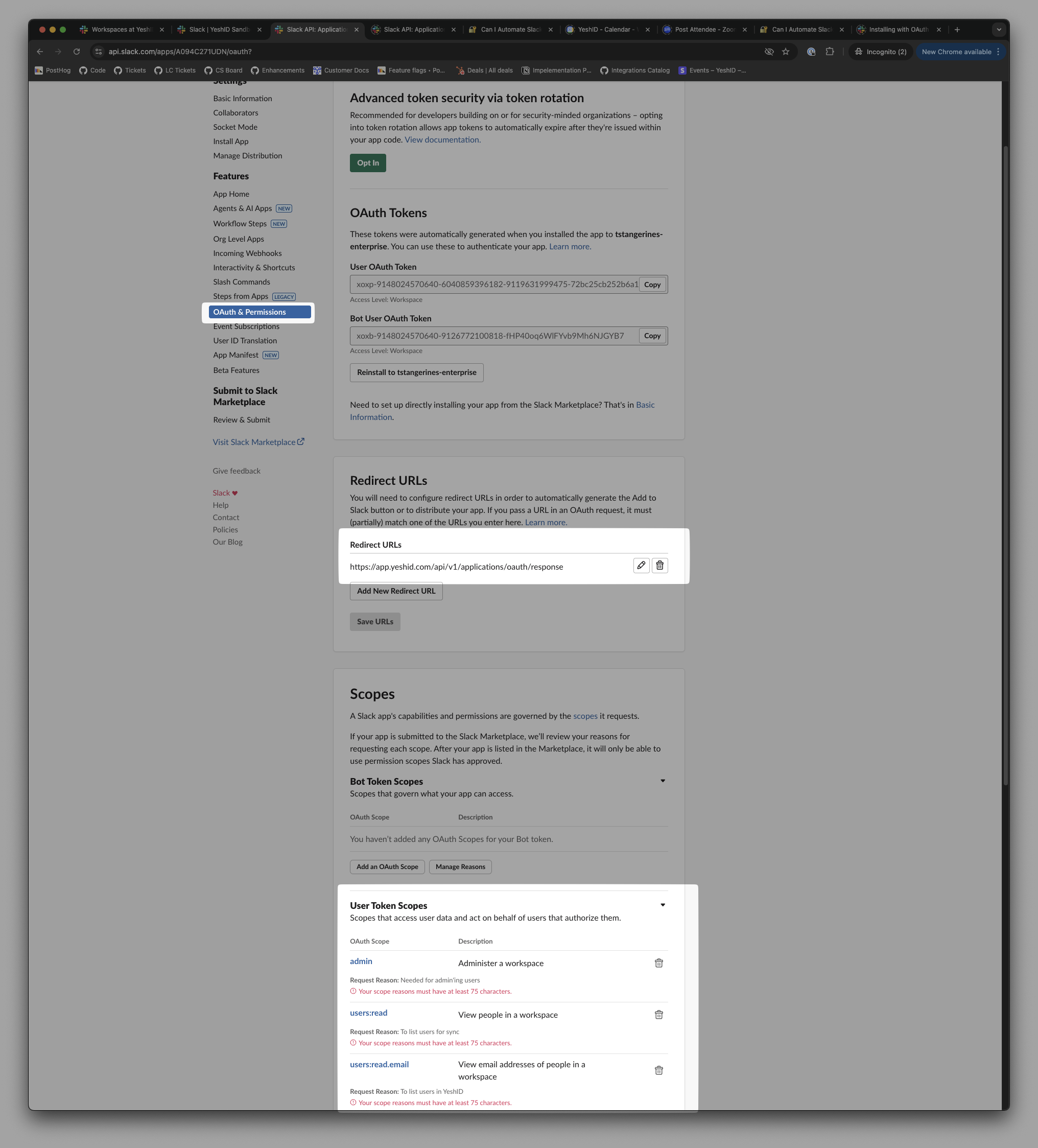Open Incoming Webhooks page
The width and height of the screenshot is (1038, 1148).
(247, 253)
